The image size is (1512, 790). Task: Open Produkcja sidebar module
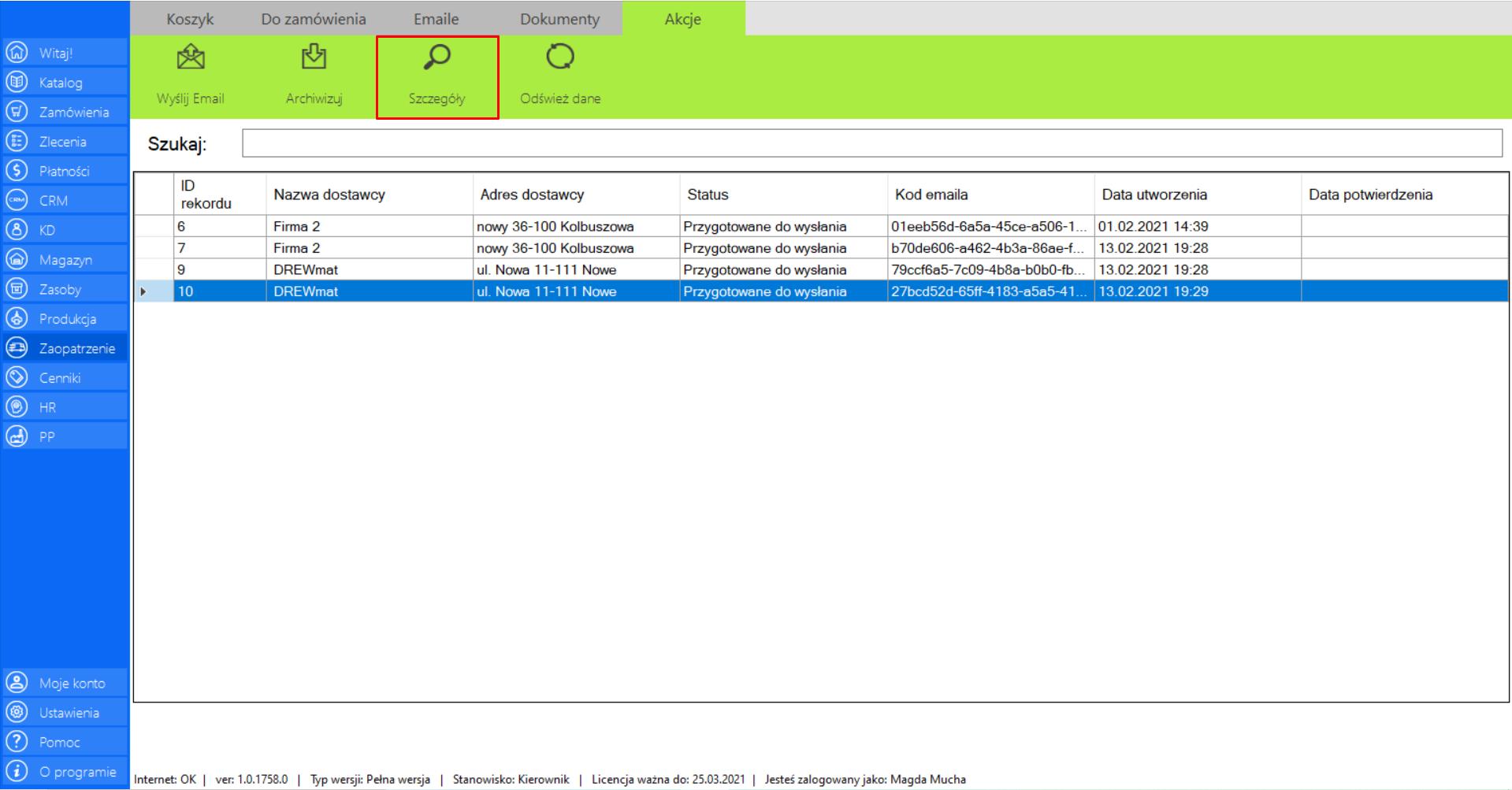point(68,319)
